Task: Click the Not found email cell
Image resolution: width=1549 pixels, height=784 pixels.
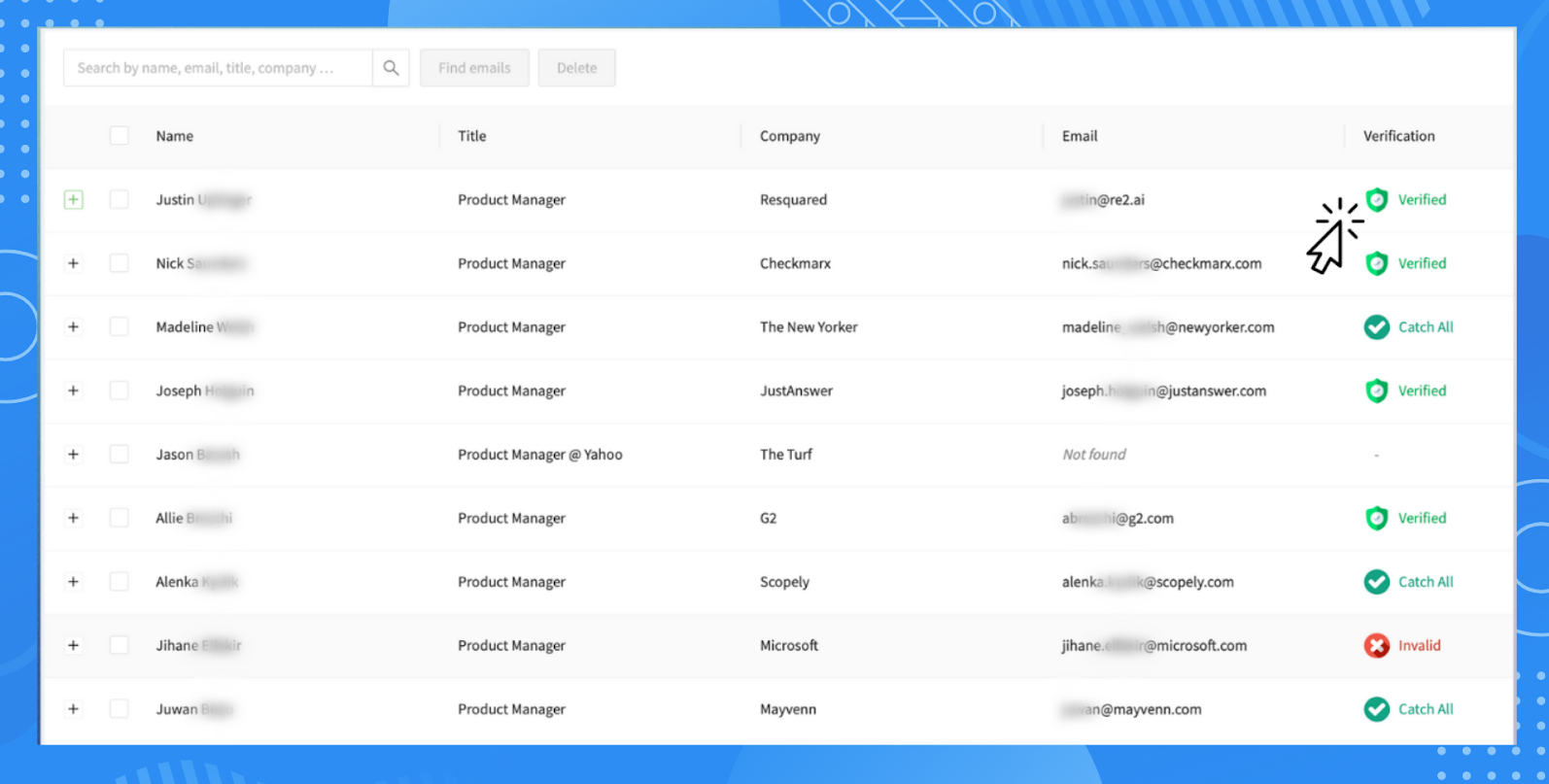Action: point(1094,455)
